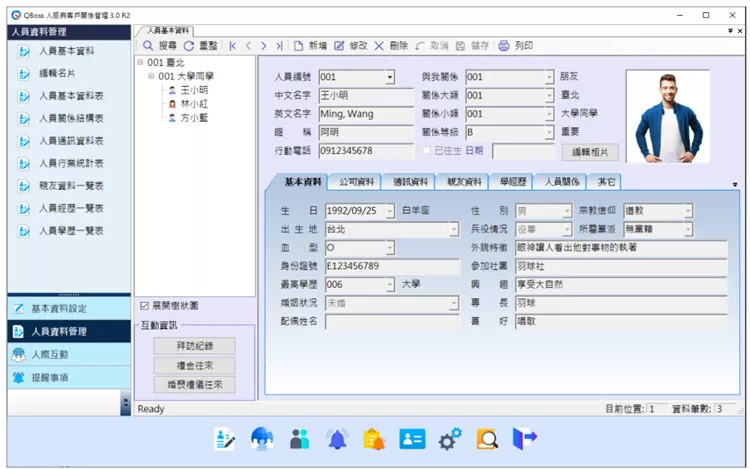Open the gear settings icon in bottom dock

point(450,438)
